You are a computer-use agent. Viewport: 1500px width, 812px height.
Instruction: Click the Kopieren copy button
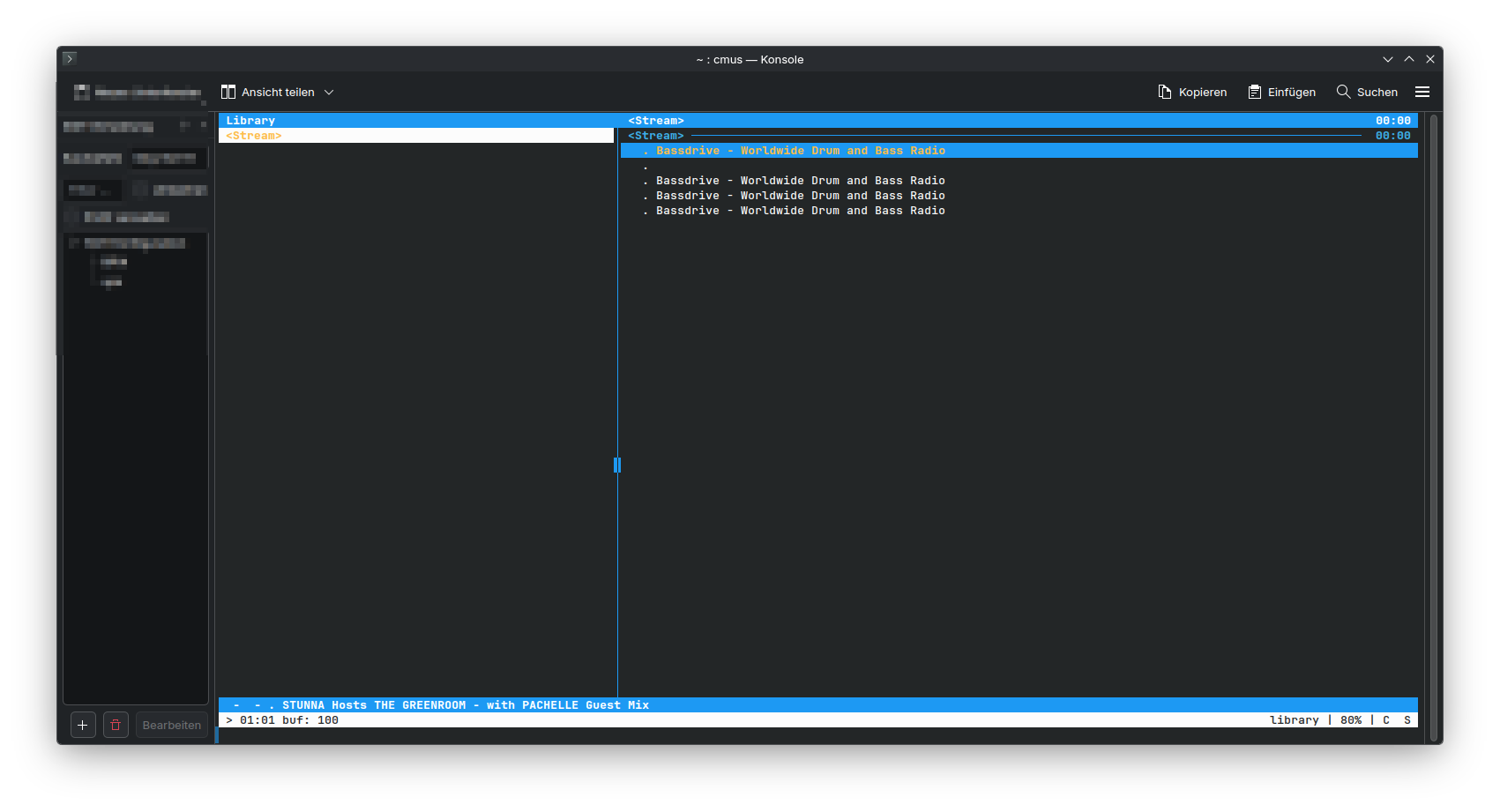[x=1192, y=92]
